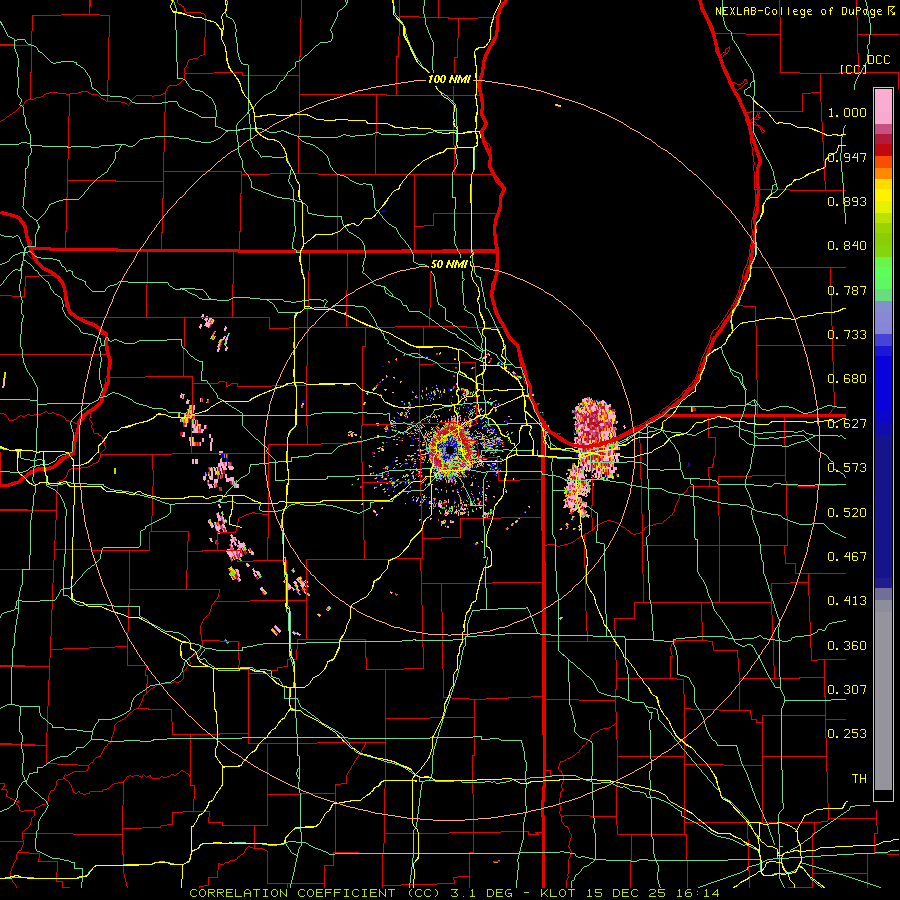Click the 0.307 scale value
Viewport: 900px width, 900px height.
tap(847, 690)
